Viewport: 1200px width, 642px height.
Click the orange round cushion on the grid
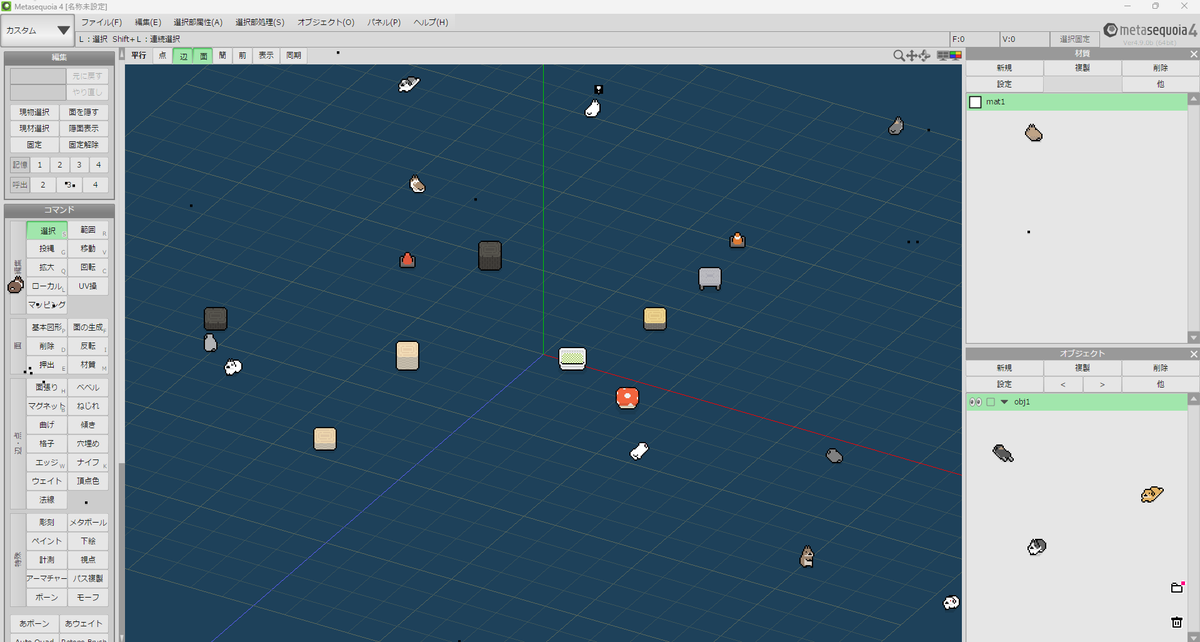627,398
